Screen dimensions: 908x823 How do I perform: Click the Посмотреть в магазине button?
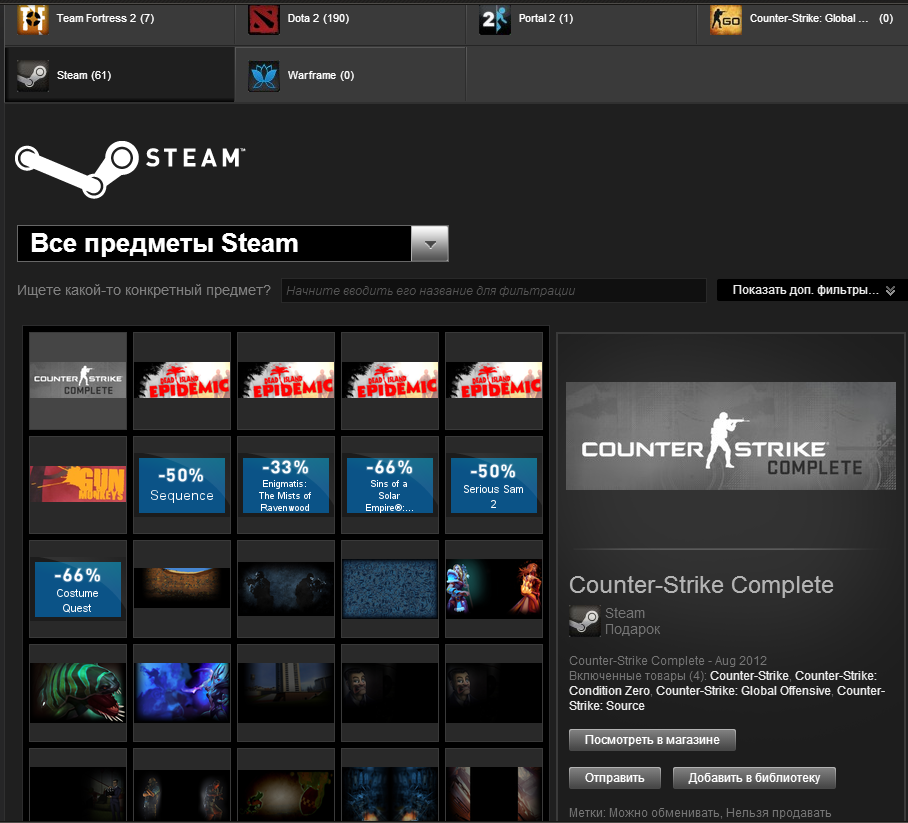pos(652,740)
